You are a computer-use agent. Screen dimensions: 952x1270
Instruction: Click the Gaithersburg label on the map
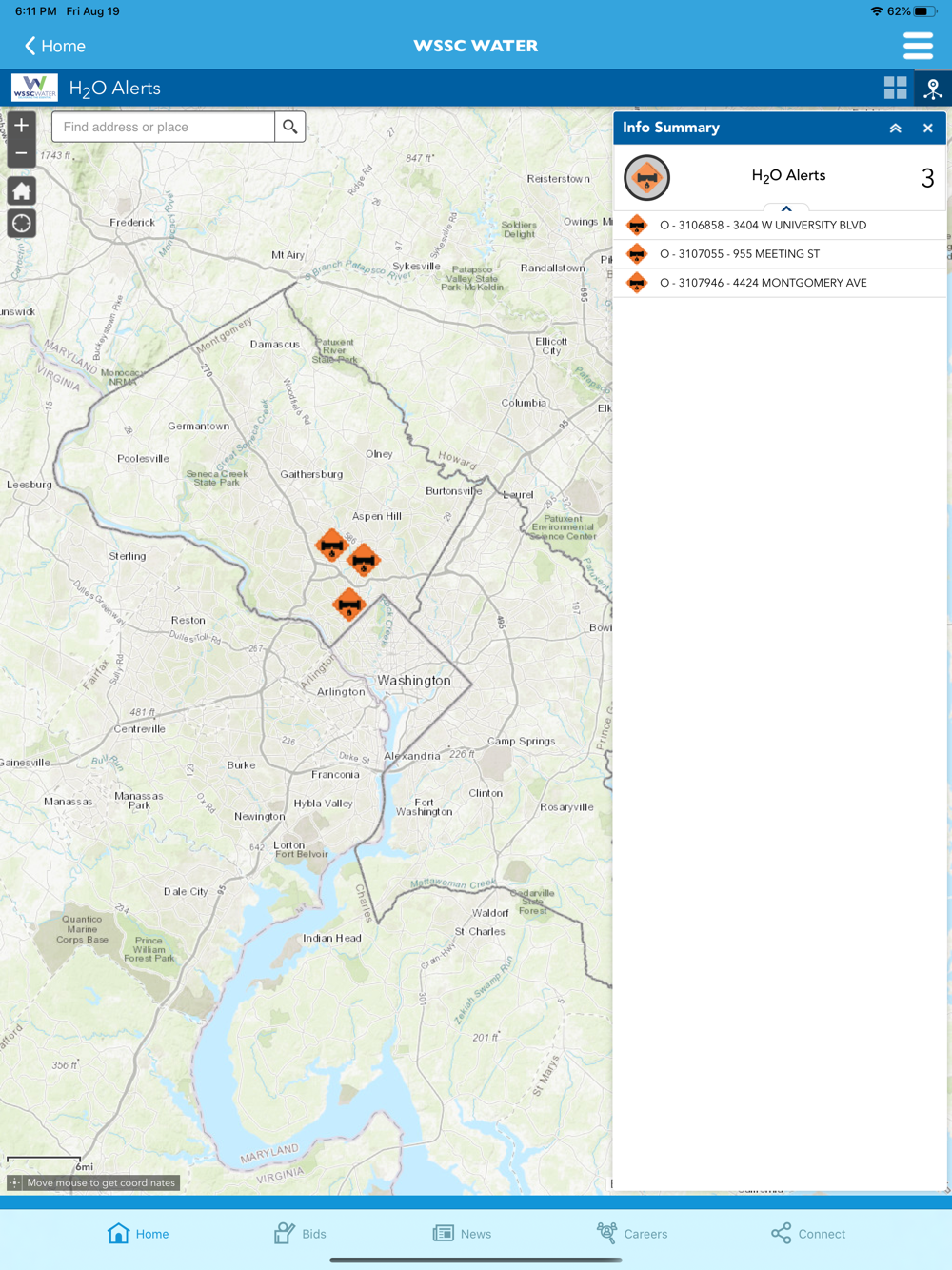coord(311,474)
